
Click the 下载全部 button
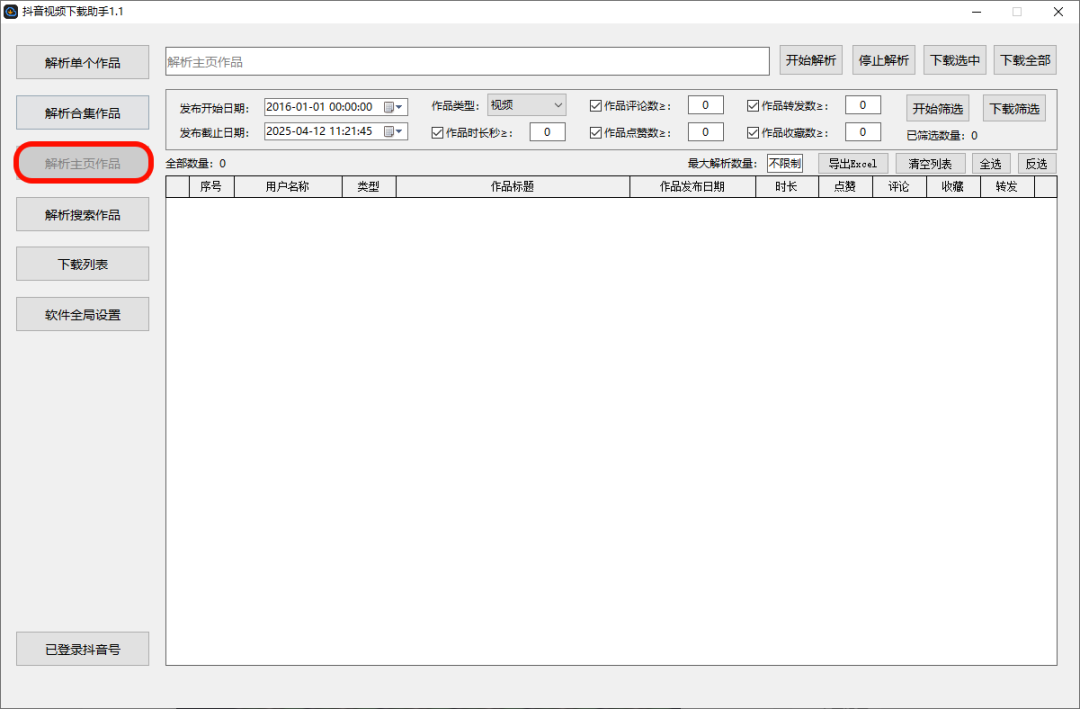[1026, 61]
